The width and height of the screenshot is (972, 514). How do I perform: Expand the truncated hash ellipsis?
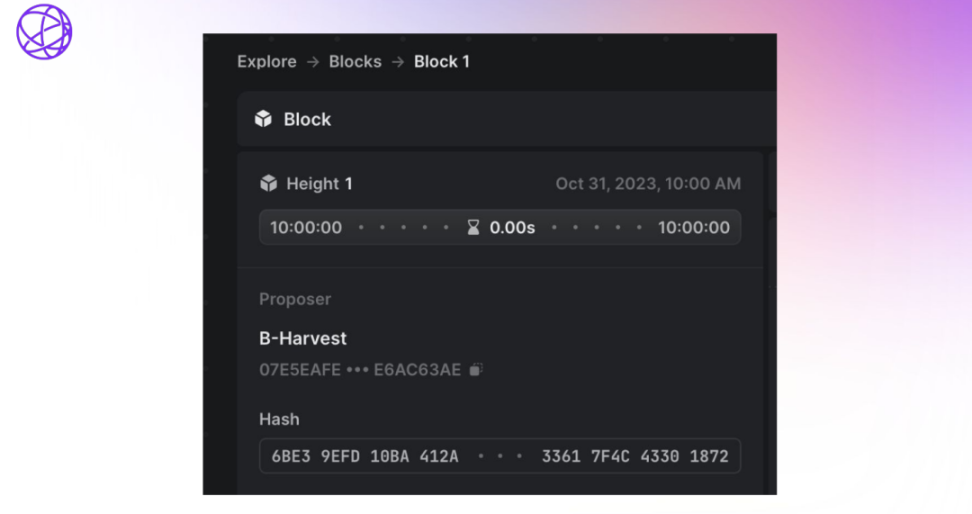tap(500, 457)
